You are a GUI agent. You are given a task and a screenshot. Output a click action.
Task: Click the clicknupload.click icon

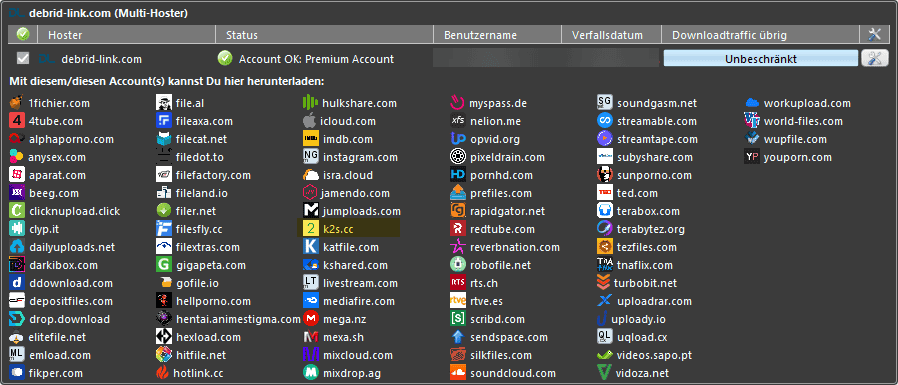tap(17, 211)
